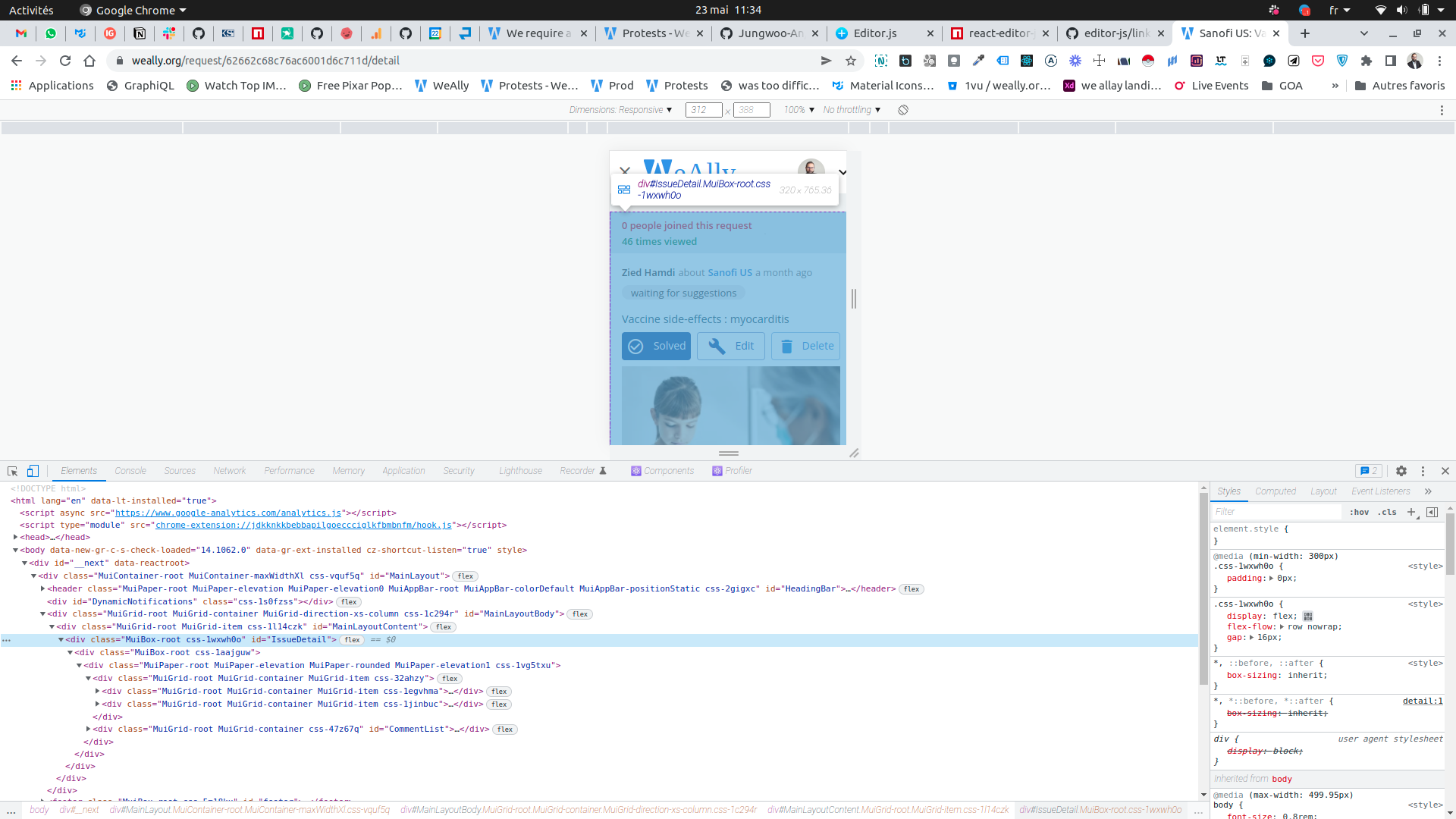
Task: Switch to the Console tab
Action: 130,471
